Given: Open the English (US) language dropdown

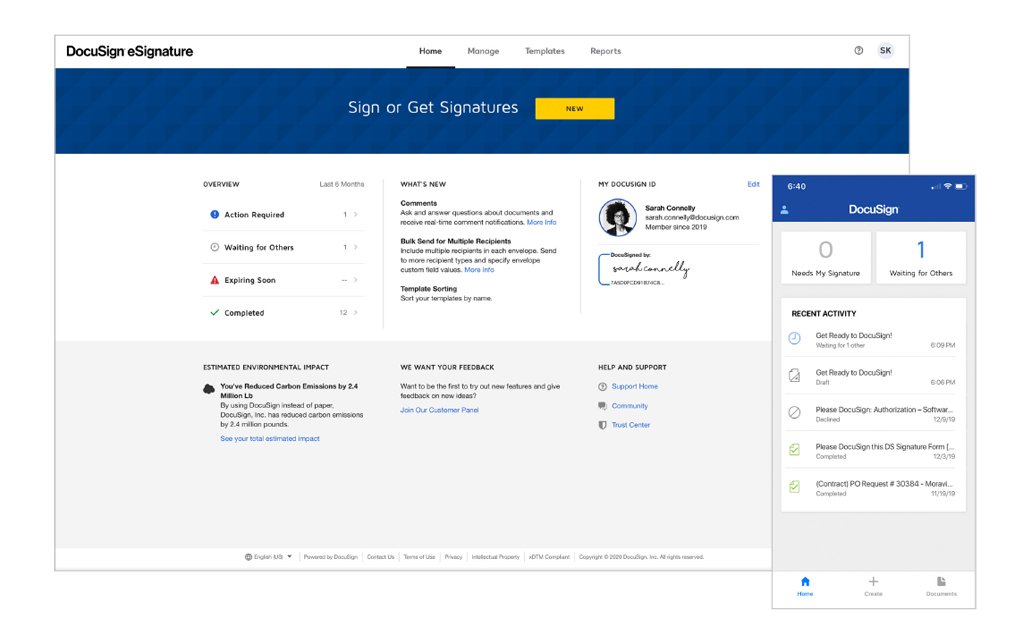Looking at the screenshot, I should (x=269, y=557).
